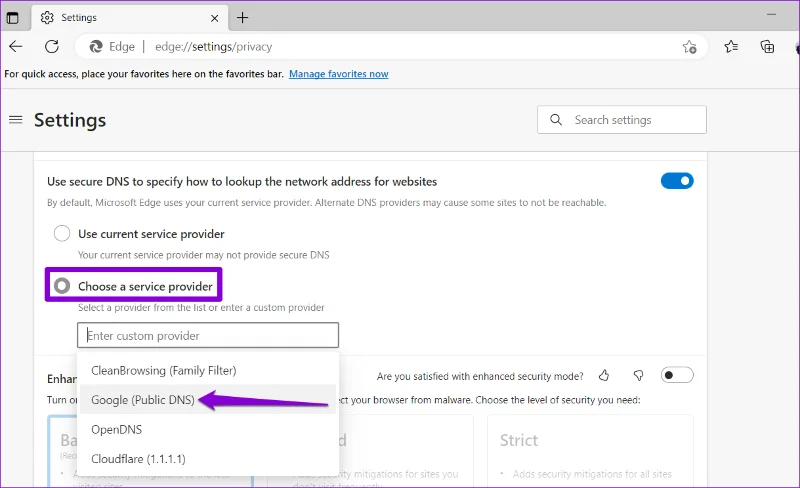Click the Enter custom provider field
The width and height of the screenshot is (800, 488).
[x=208, y=335]
